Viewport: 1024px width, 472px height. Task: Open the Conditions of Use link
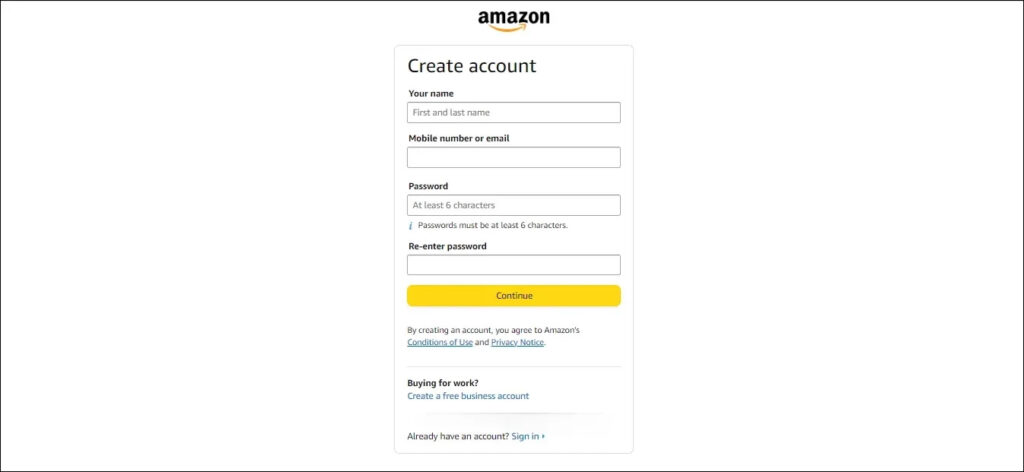[440, 343]
